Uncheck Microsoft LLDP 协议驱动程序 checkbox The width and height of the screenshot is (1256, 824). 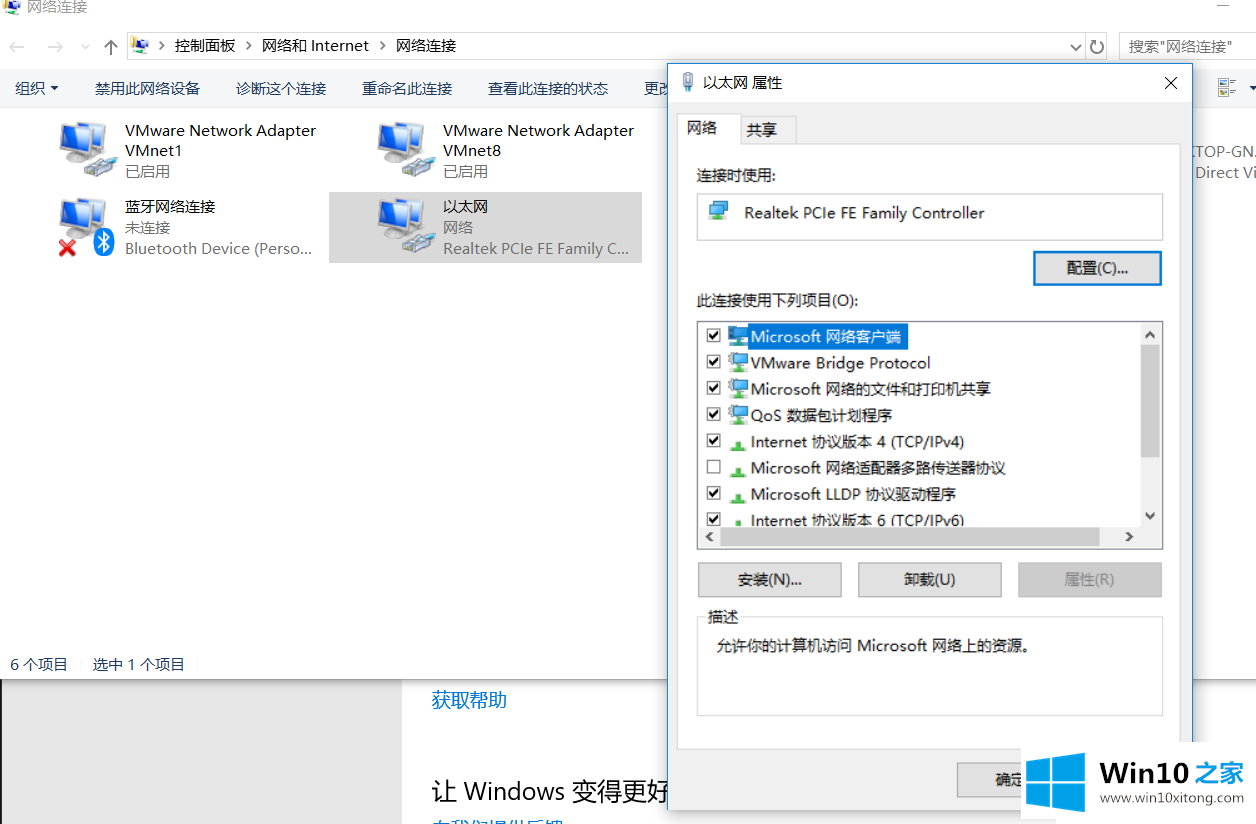(x=713, y=492)
